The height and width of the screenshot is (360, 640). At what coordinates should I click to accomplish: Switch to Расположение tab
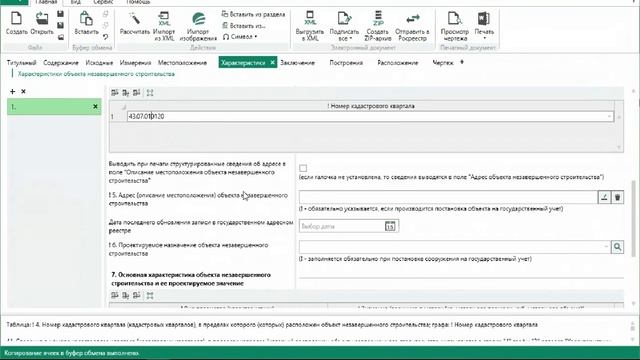[398, 62]
